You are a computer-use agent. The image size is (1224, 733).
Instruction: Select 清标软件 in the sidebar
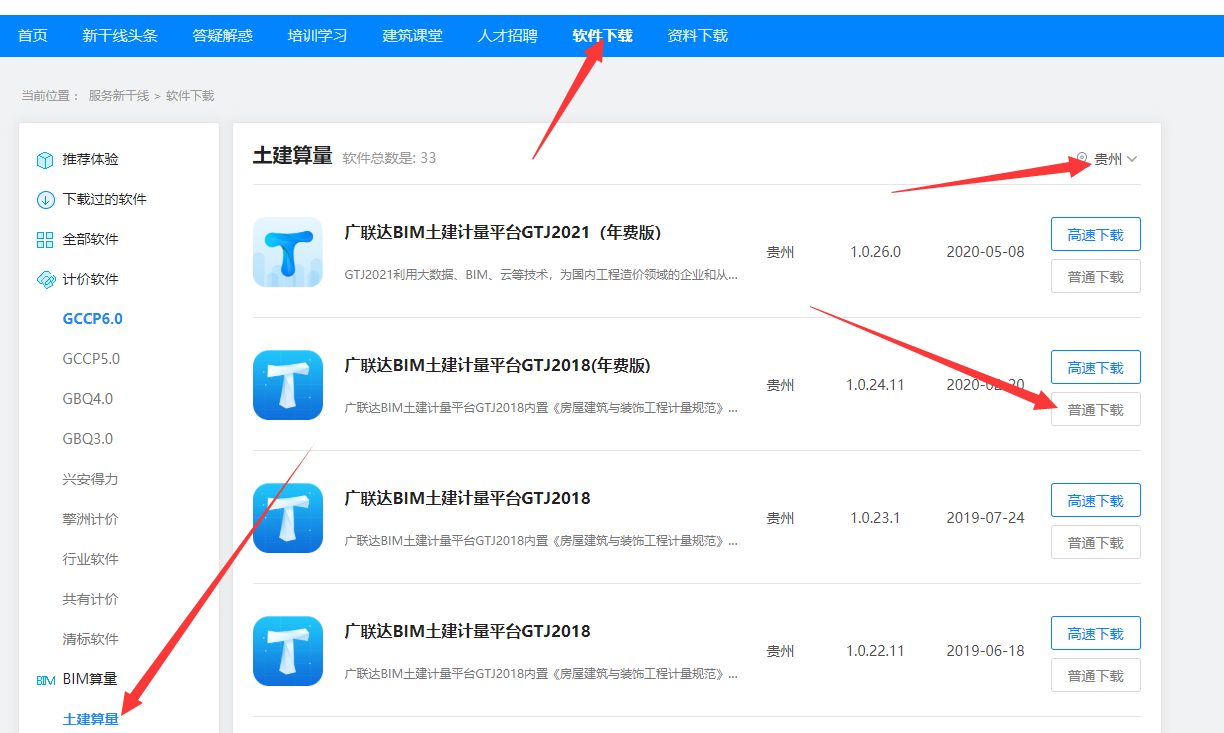(90, 639)
